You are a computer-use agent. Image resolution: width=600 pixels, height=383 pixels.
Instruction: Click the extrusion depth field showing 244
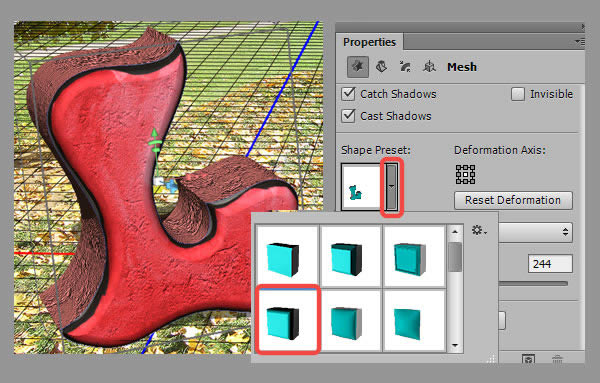(x=550, y=264)
